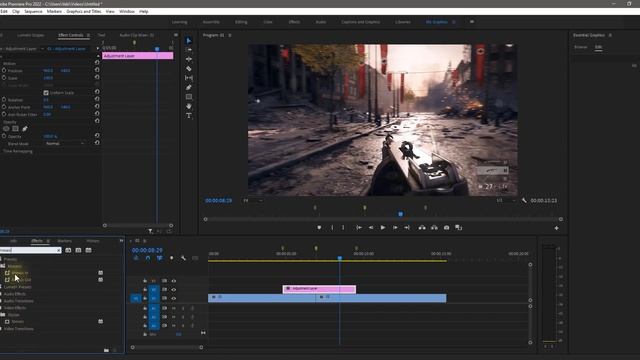Select the Slip tool
This screenshot has height=360, width=640.
(189, 78)
